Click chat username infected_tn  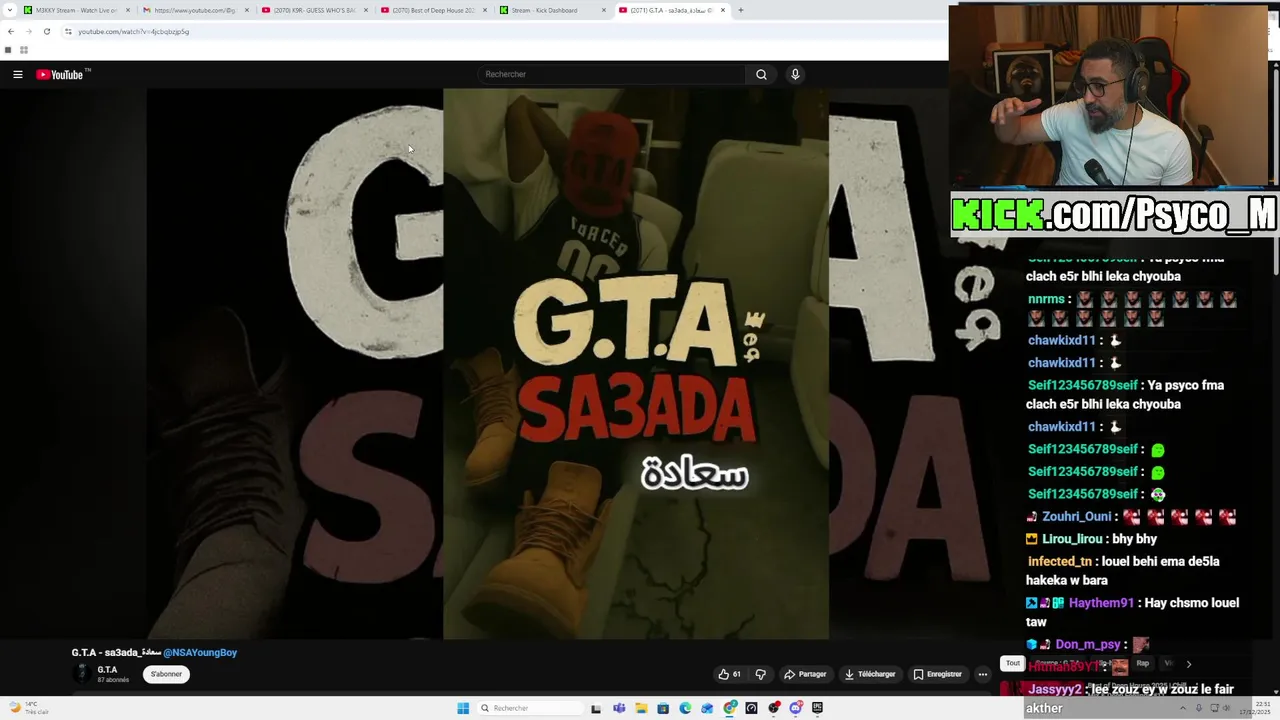[x=1059, y=562]
